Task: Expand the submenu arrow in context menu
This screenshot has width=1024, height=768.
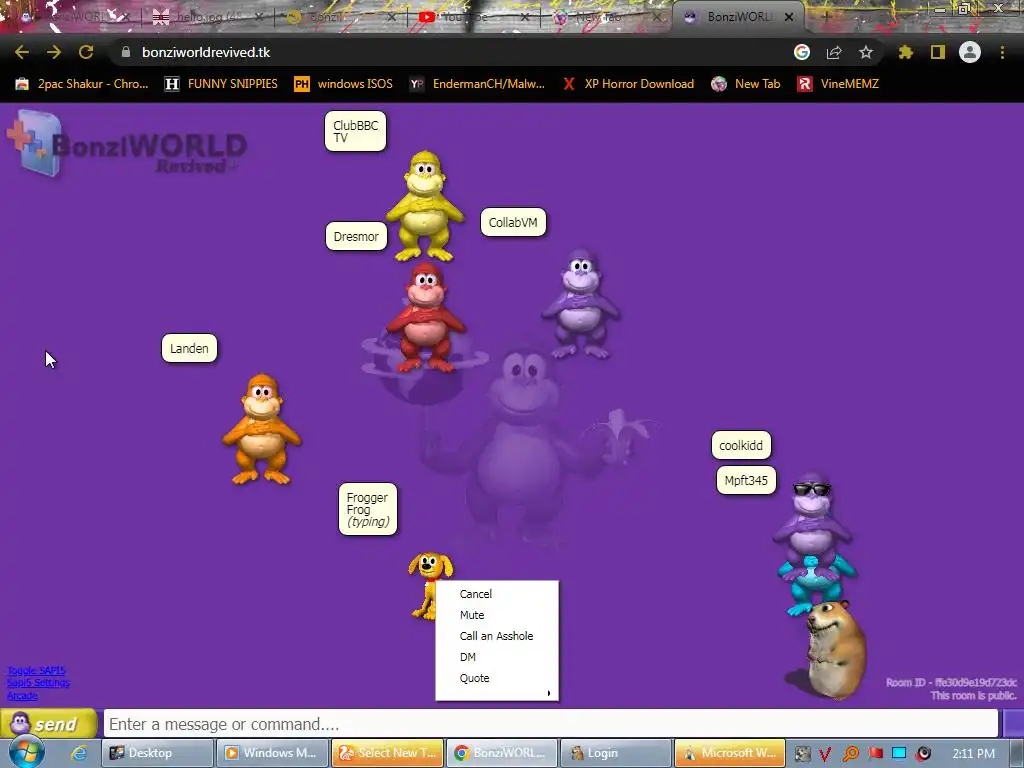Action: (549, 694)
